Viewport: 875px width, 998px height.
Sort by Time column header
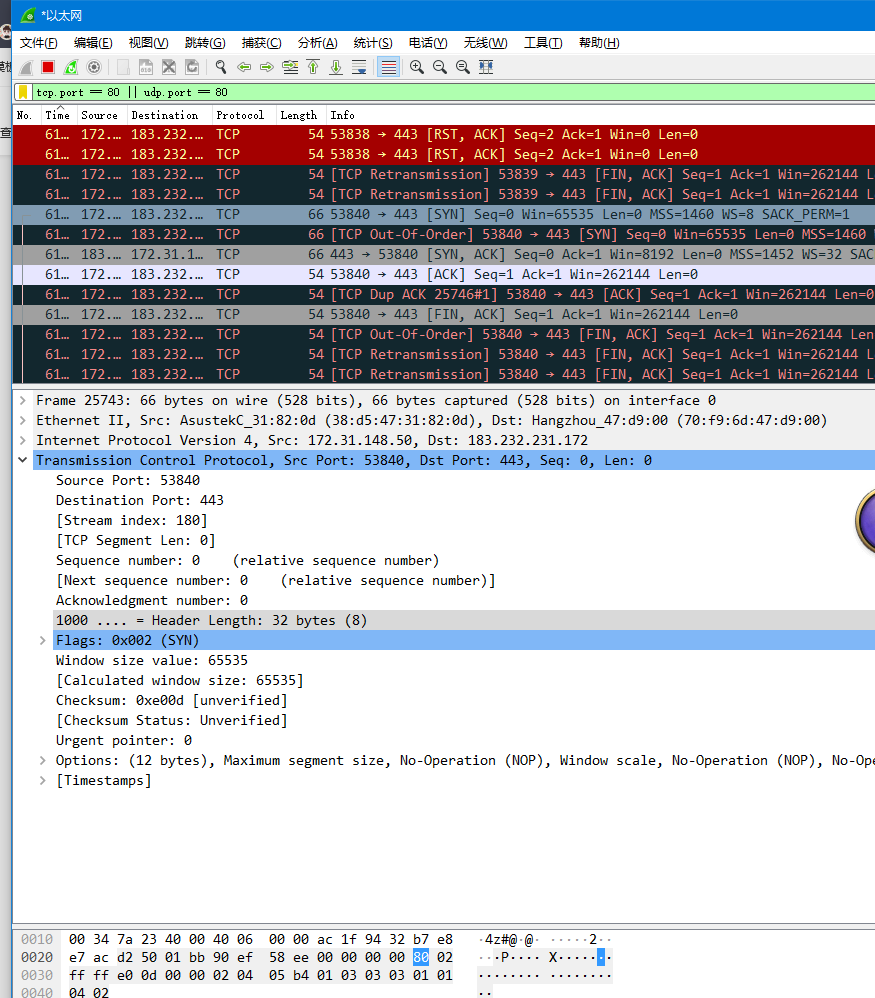[57, 115]
